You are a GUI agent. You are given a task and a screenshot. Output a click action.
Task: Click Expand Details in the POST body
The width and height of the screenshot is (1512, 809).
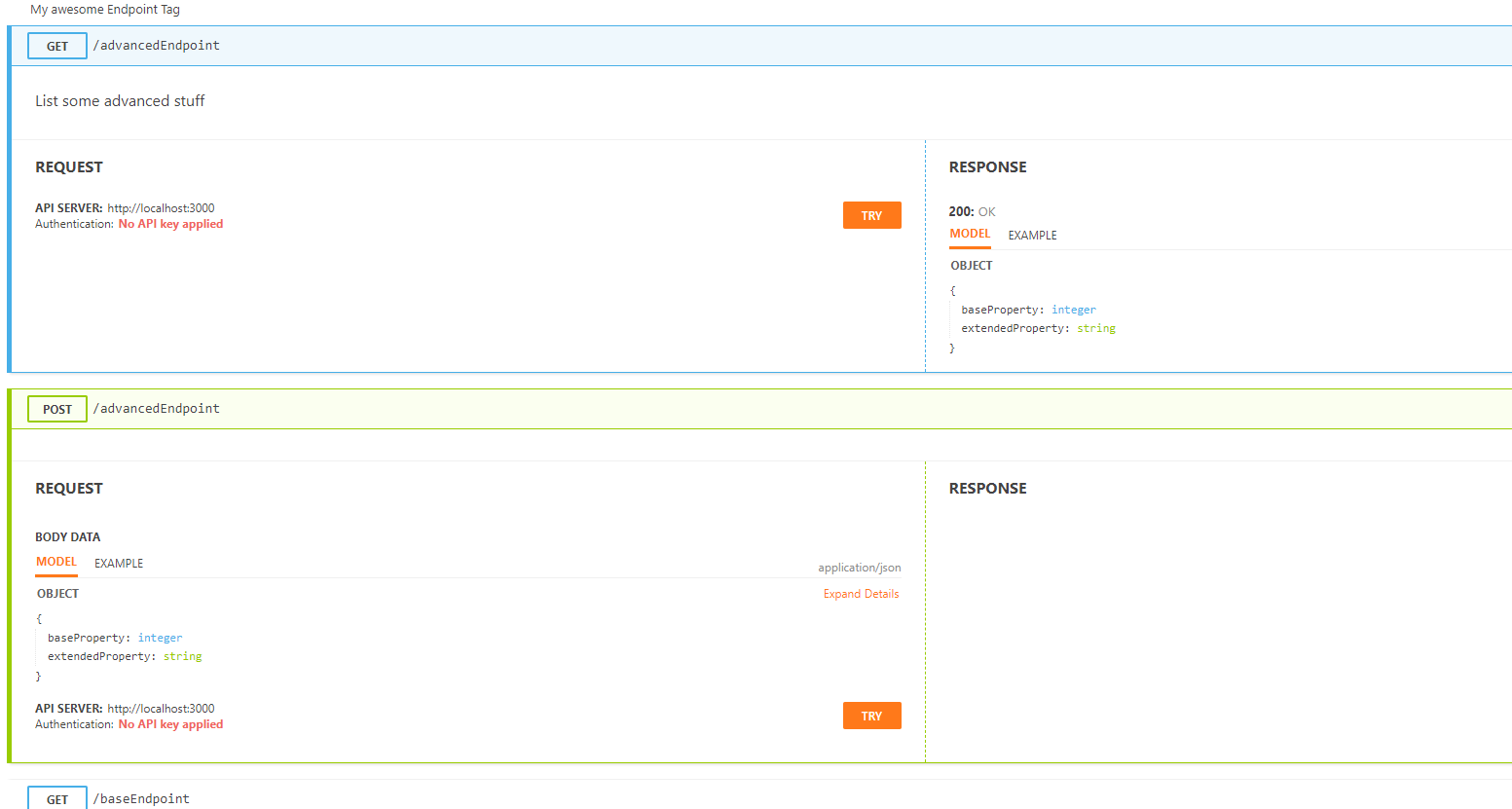coord(861,593)
